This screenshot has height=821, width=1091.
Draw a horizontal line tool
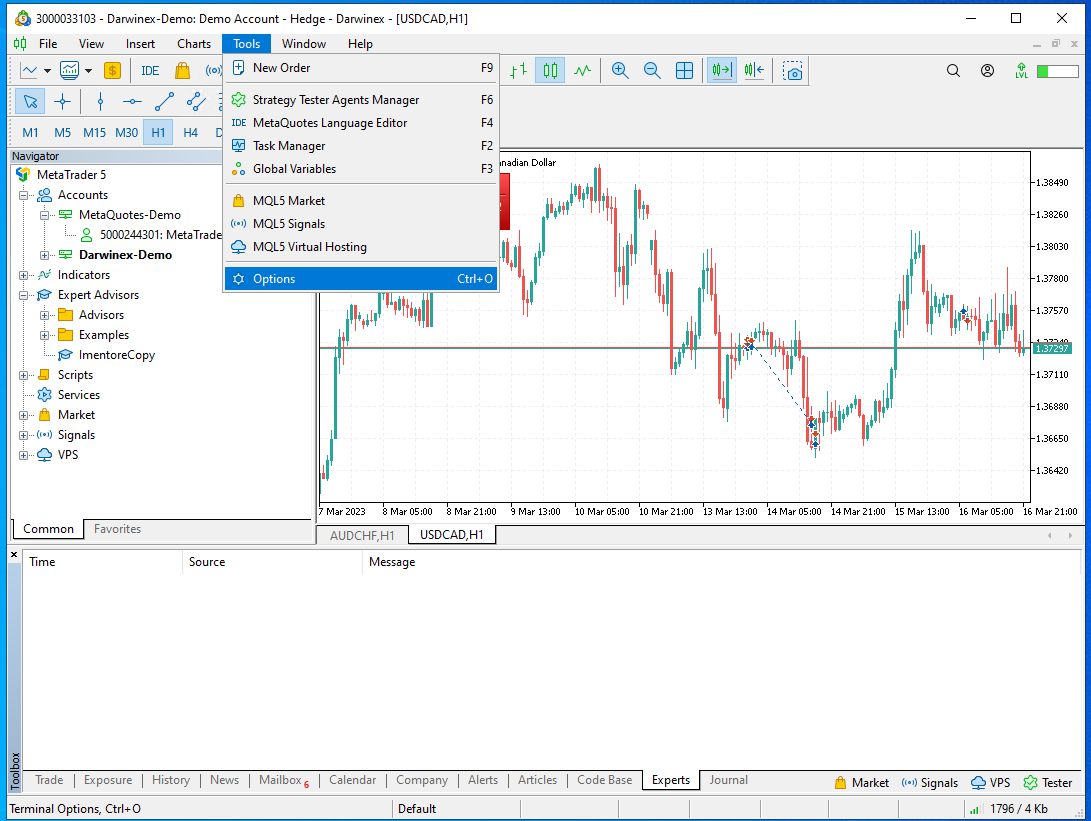[132, 102]
